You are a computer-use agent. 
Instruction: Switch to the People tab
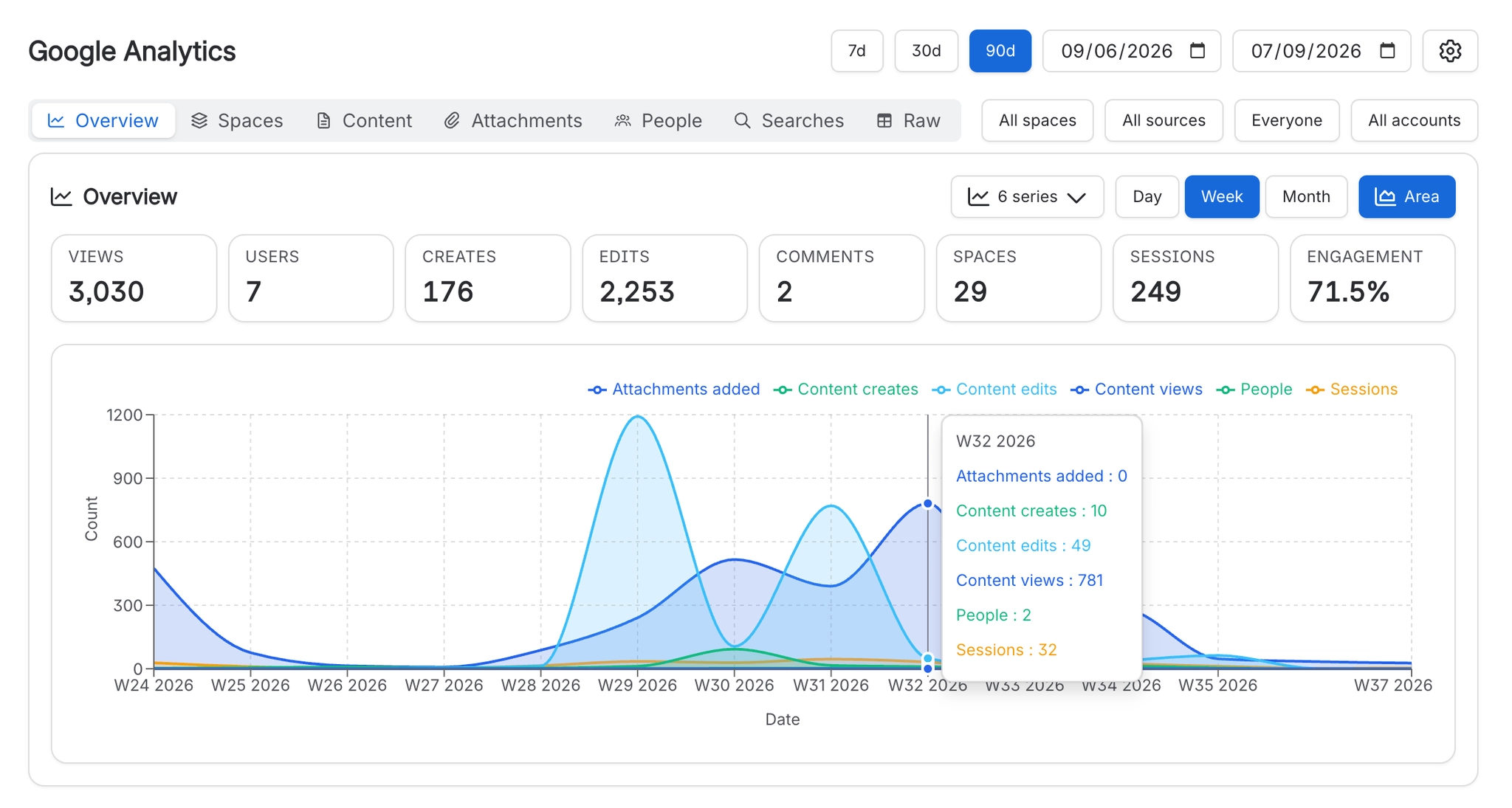click(659, 120)
